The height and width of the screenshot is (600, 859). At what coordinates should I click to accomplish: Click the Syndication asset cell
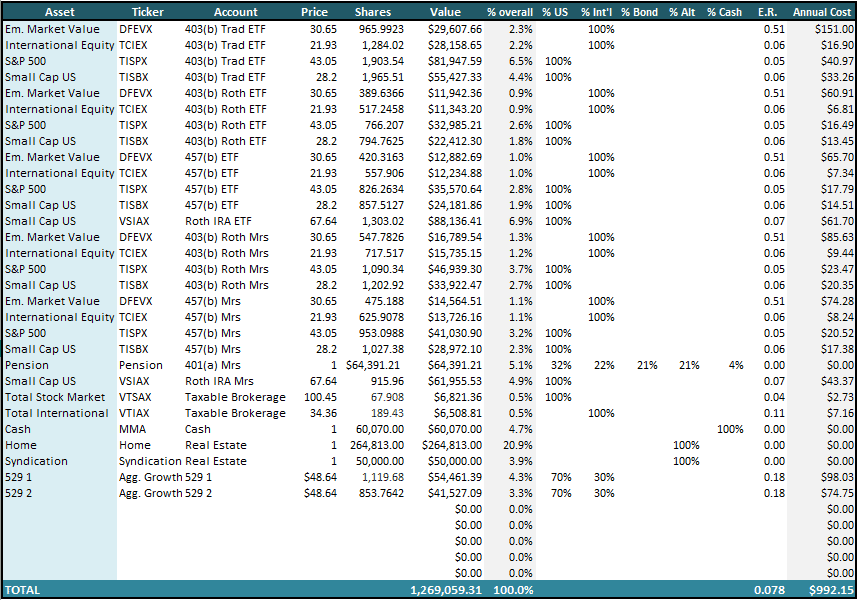point(36,461)
